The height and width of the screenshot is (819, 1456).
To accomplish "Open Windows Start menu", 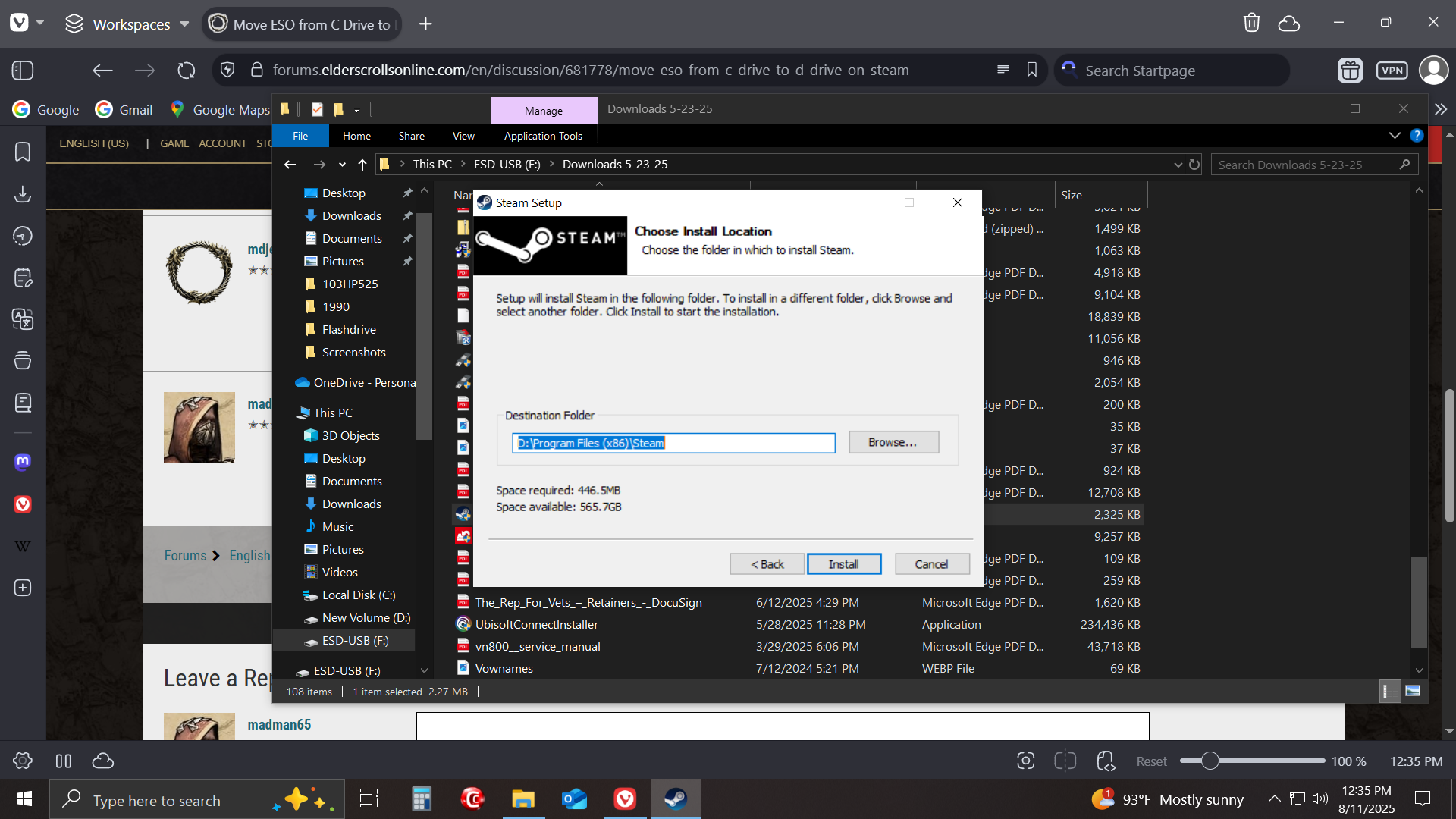I will click(x=24, y=799).
